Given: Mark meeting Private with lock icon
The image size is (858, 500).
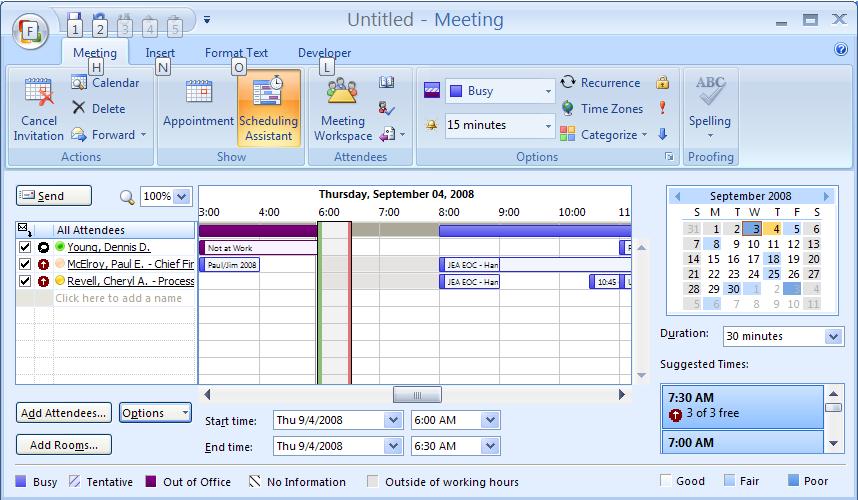Looking at the screenshot, I should coord(663,83).
